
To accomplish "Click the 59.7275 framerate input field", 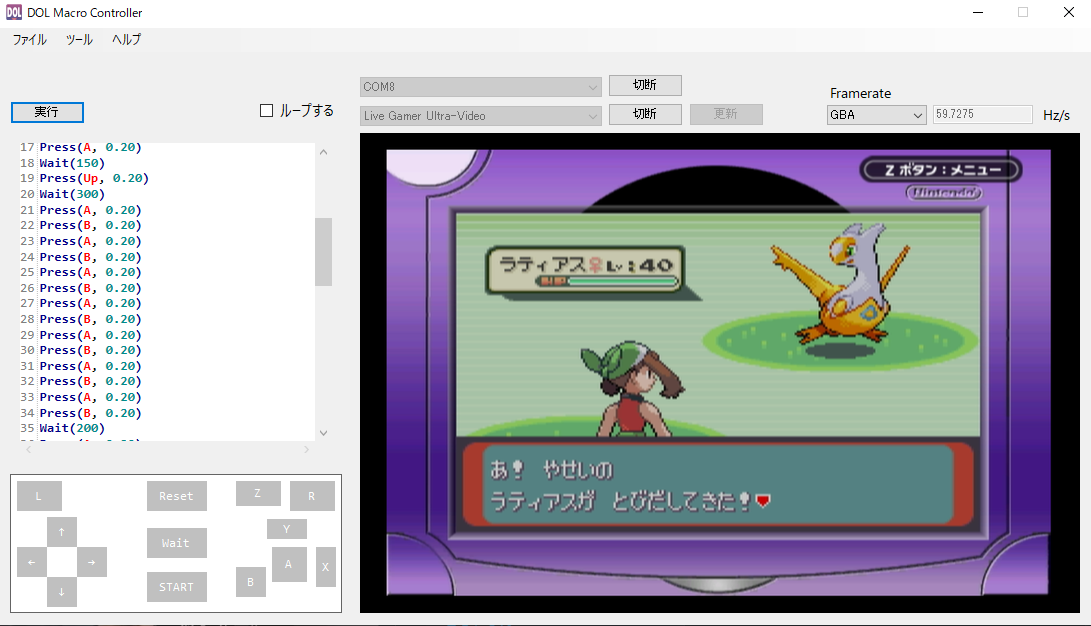I will [x=982, y=114].
